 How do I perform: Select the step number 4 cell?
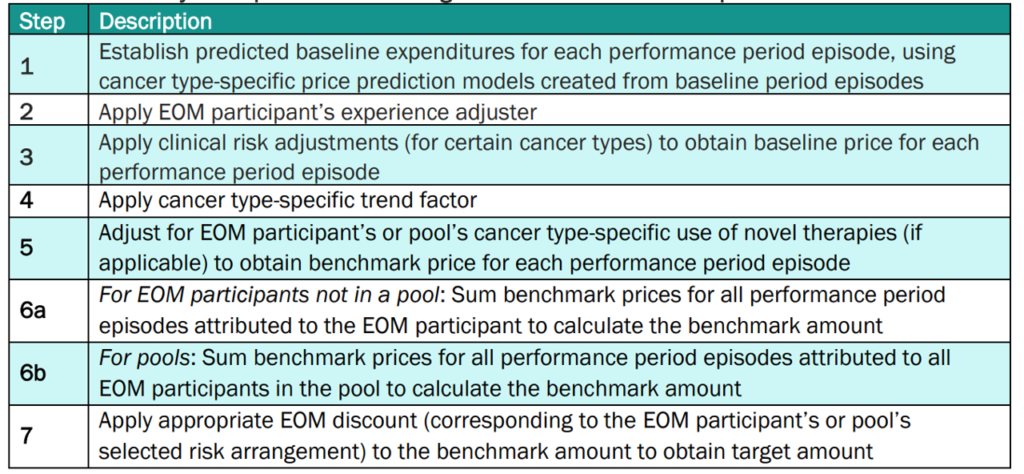click(28, 199)
